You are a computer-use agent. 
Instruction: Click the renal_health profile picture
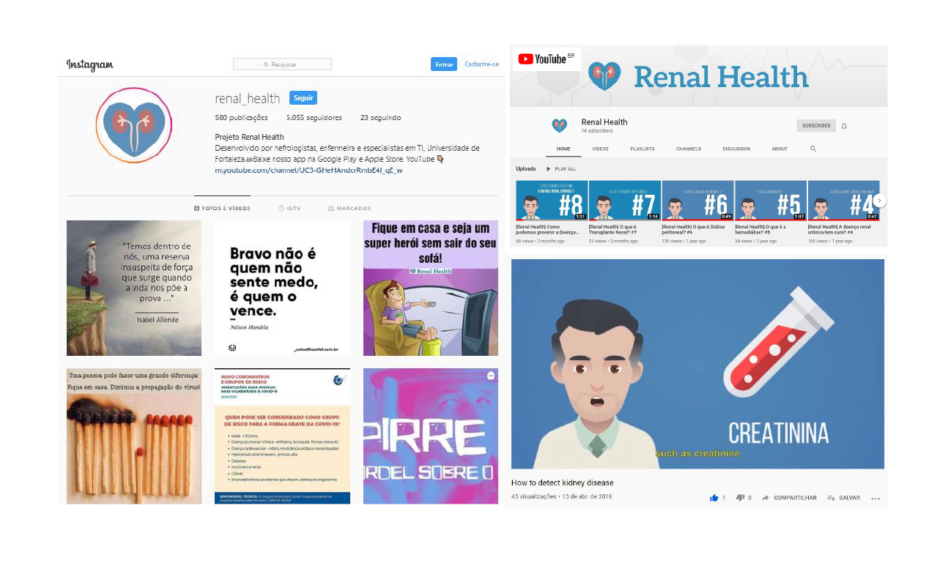pyautogui.click(x=134, y=125)
